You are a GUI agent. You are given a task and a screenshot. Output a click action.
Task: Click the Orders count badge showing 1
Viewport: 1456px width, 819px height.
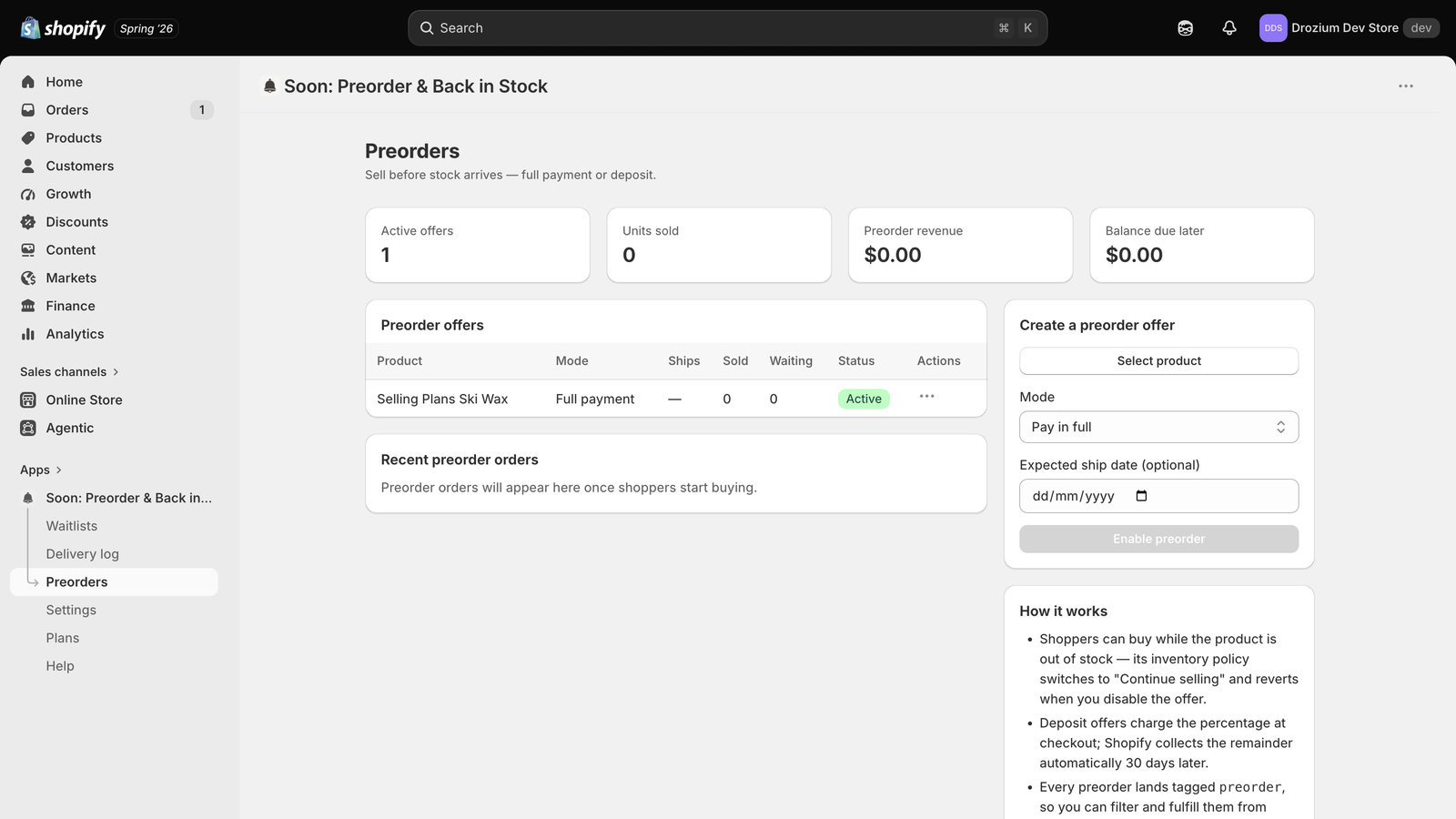coord(202,110)
